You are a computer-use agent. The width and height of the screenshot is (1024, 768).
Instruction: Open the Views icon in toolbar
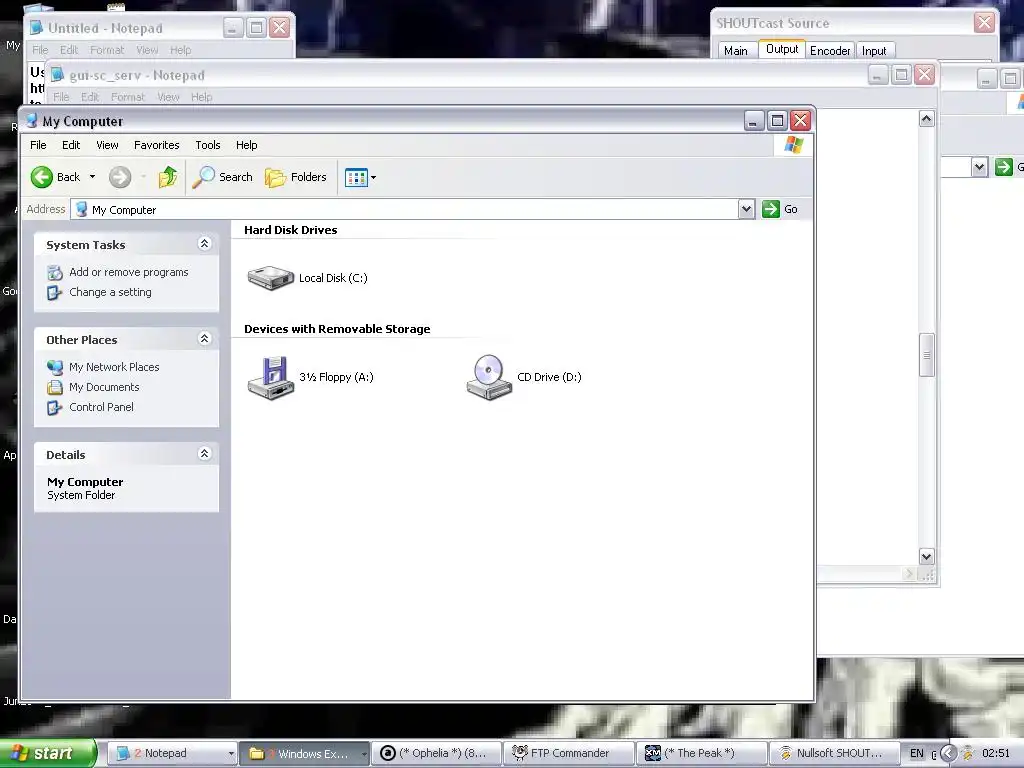point(356,177)
